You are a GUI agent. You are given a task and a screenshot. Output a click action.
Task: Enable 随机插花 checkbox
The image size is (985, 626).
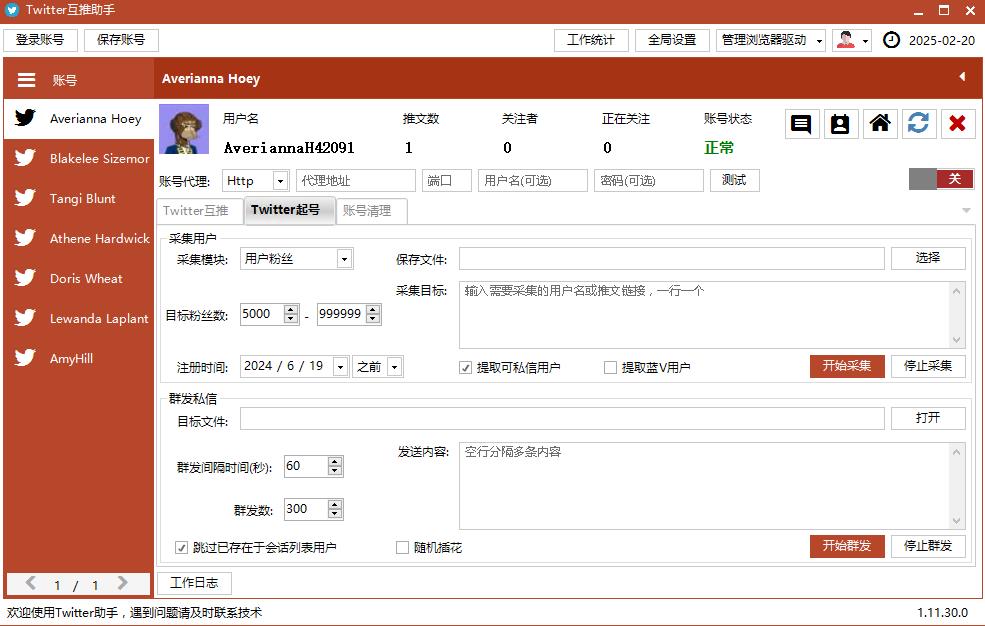(403, 548)
